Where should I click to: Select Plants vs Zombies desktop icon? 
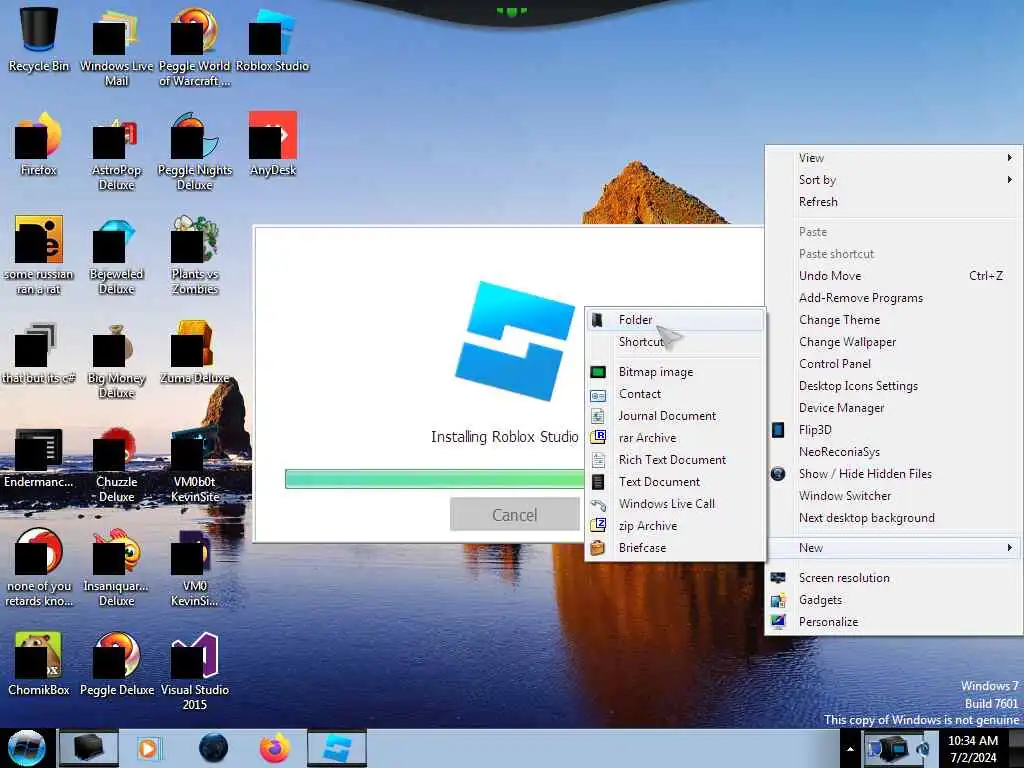pos(195,255)
